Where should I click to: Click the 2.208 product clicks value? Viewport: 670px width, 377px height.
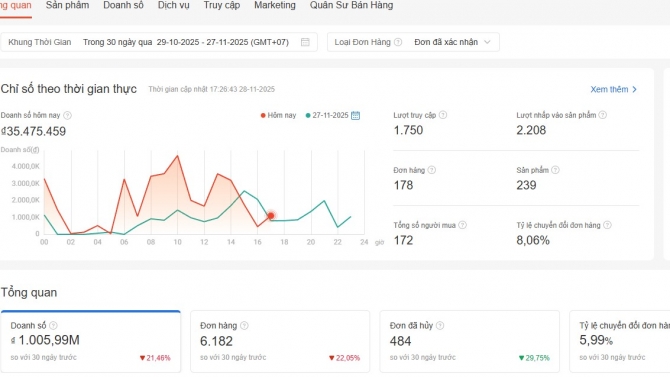tap(531, 130)
